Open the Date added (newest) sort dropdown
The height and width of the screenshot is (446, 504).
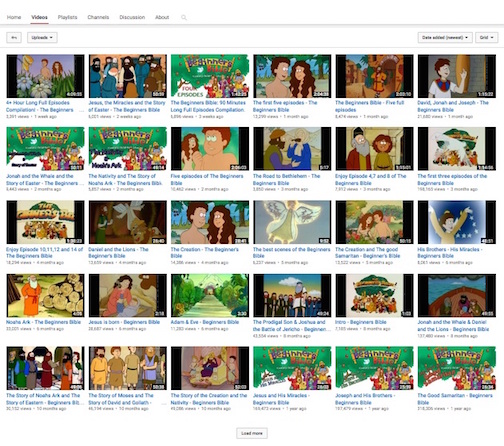[445, 38]
